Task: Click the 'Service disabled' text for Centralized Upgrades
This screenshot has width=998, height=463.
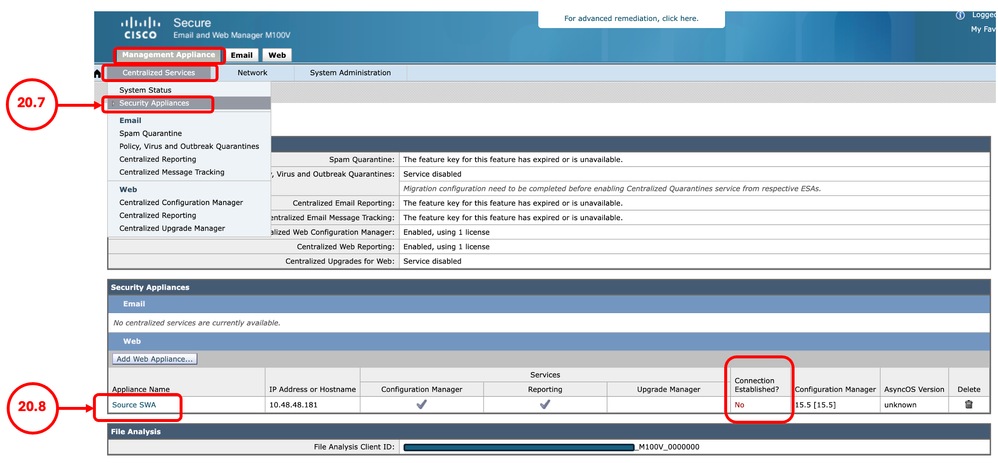Action: point(432,261)
